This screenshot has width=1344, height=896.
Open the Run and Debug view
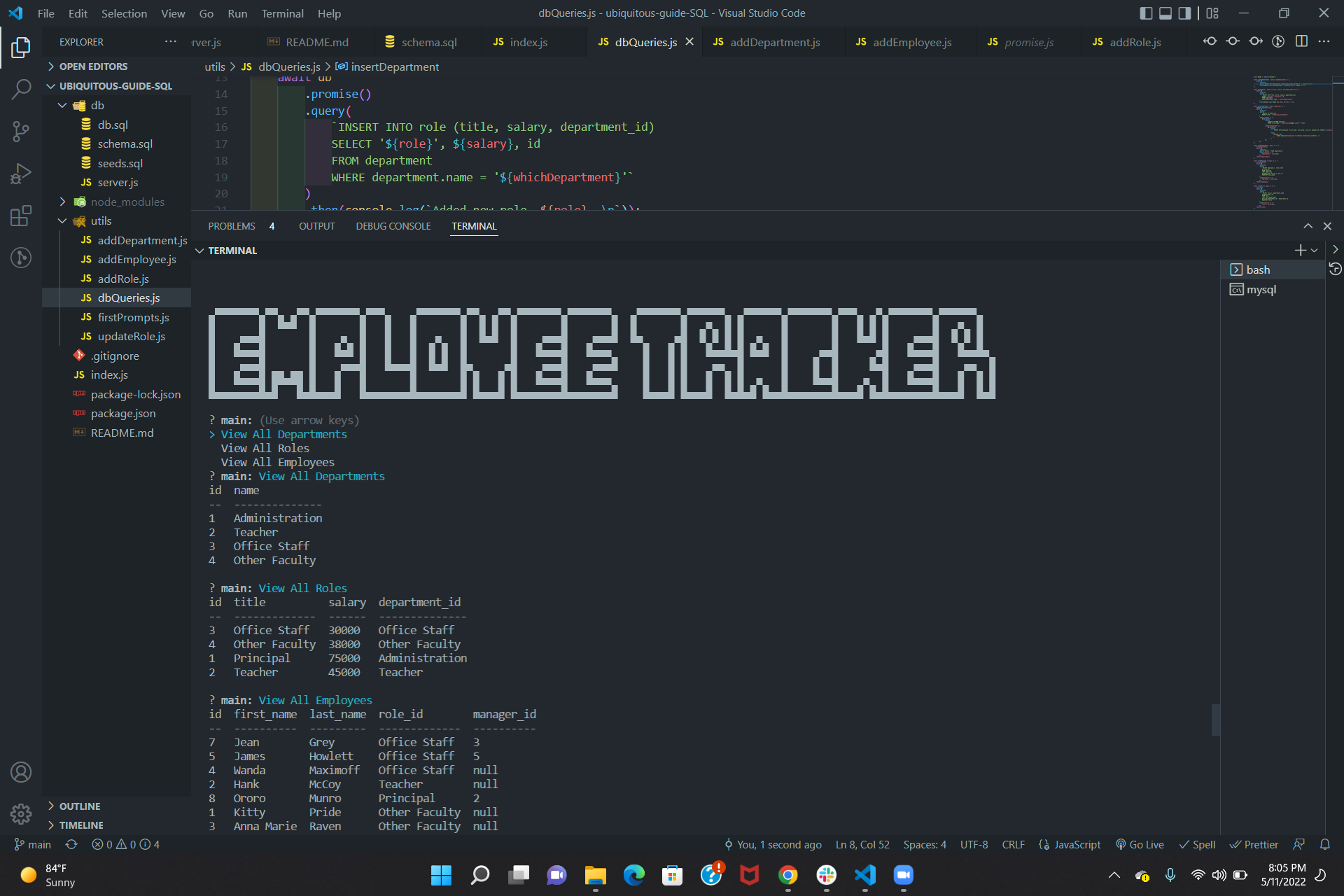[x=21, y=173]
